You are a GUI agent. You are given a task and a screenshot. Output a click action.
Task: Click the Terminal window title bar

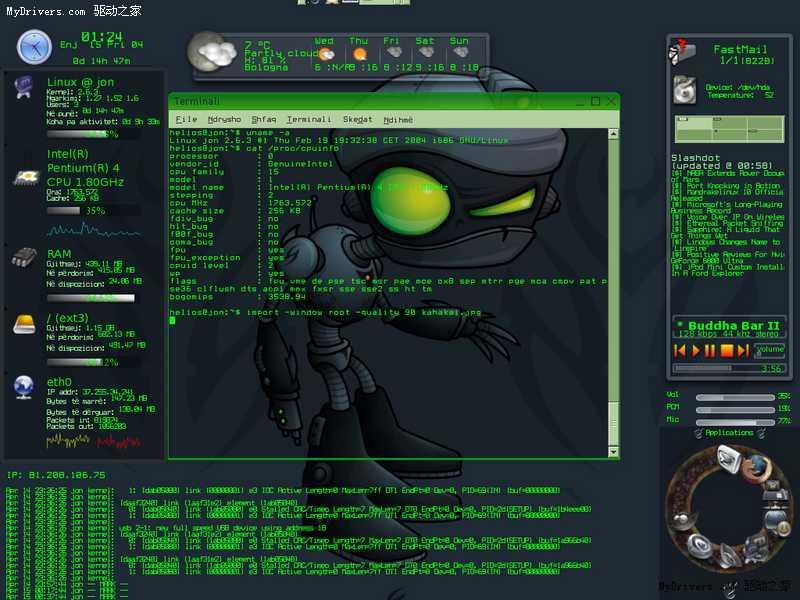[x=394, y=102]
